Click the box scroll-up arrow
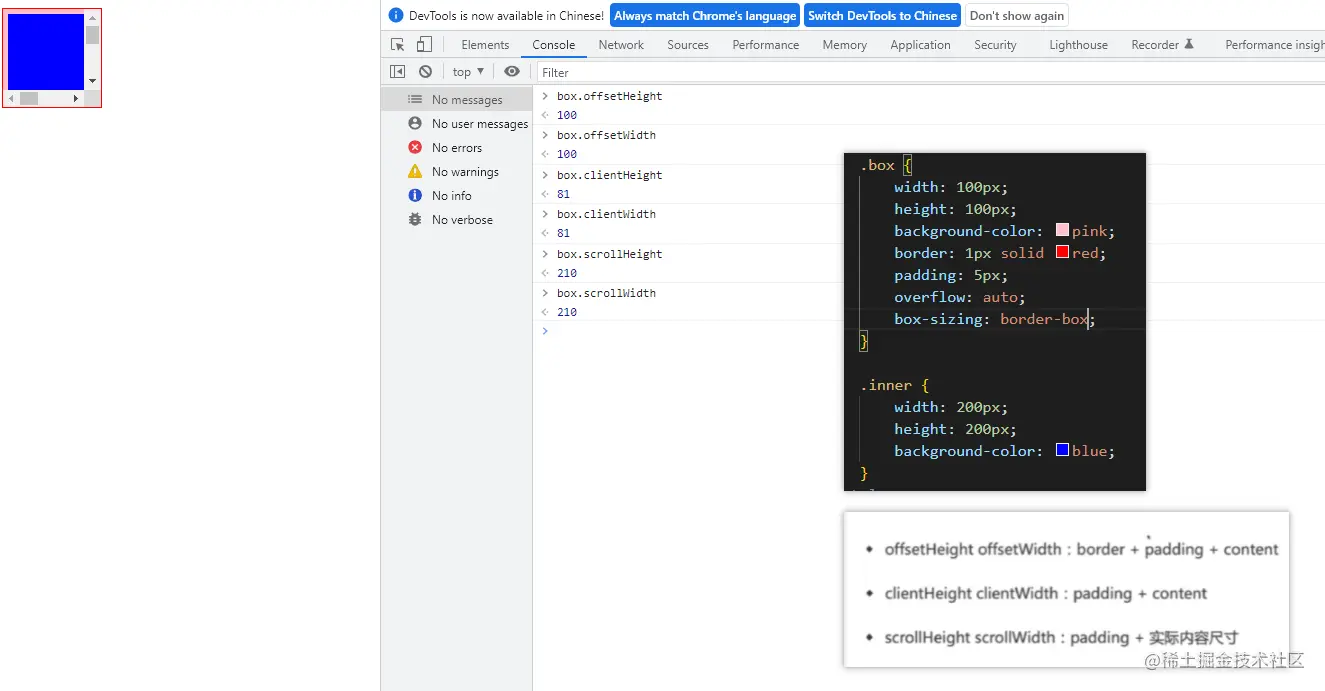Screen dimensions: 1325x691 tap(92, 18)
